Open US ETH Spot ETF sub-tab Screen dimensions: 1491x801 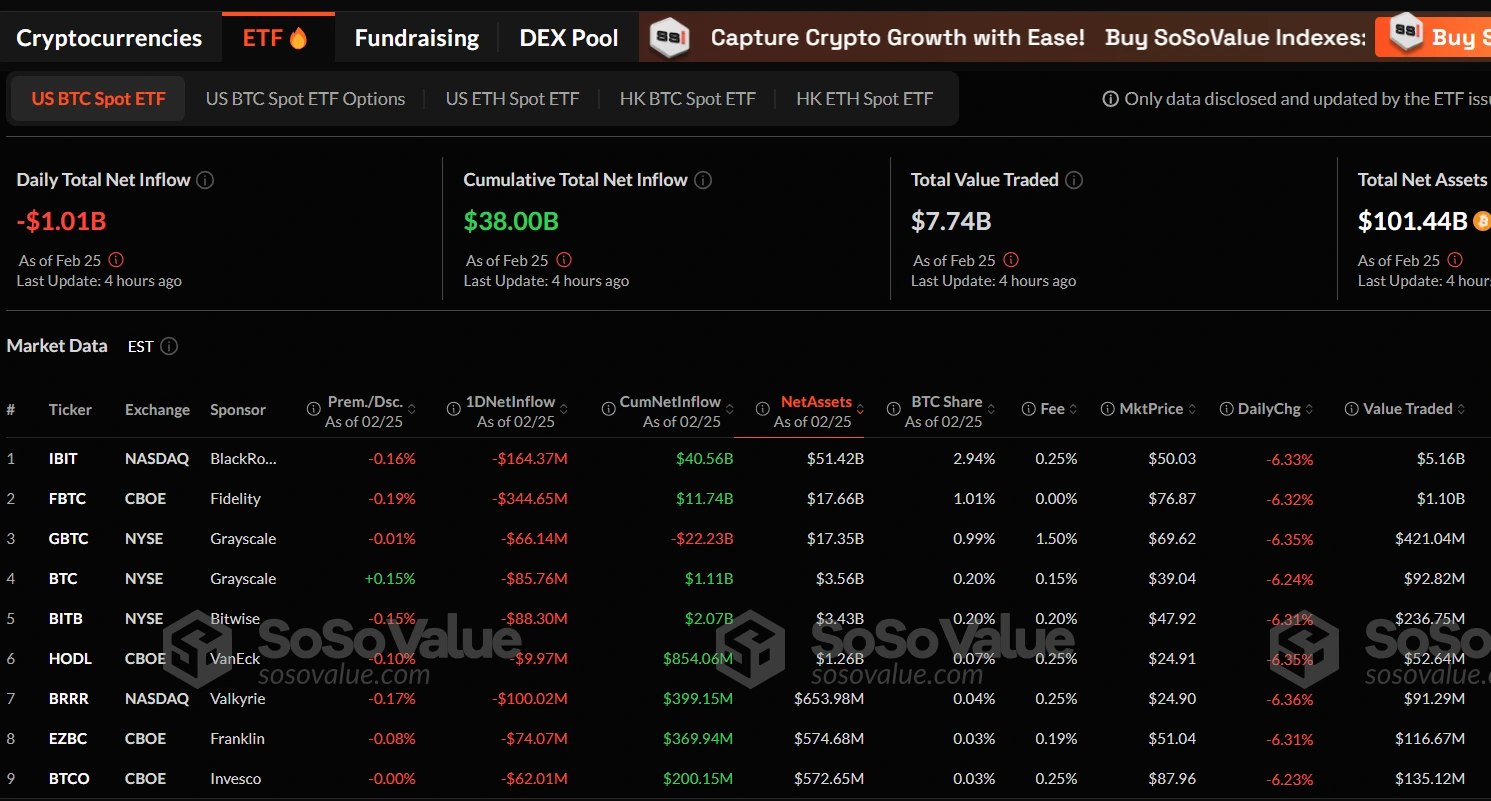(512, 99)
